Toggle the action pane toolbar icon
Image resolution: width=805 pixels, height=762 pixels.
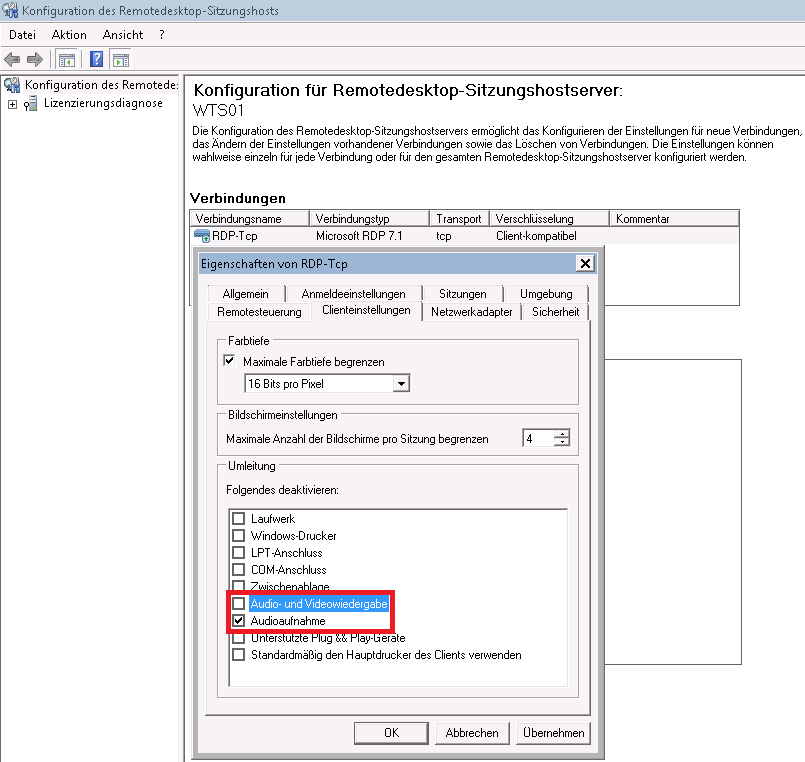(122, 59)
